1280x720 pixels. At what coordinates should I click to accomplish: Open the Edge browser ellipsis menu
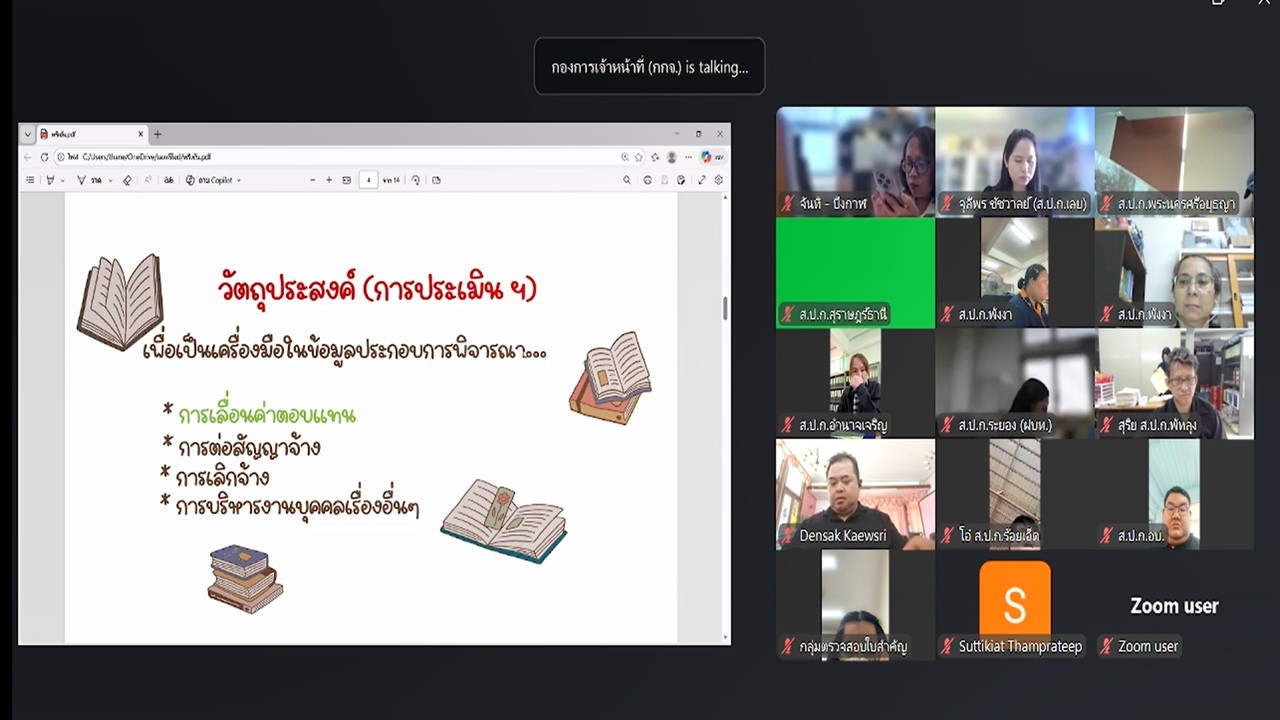(687, 157)
